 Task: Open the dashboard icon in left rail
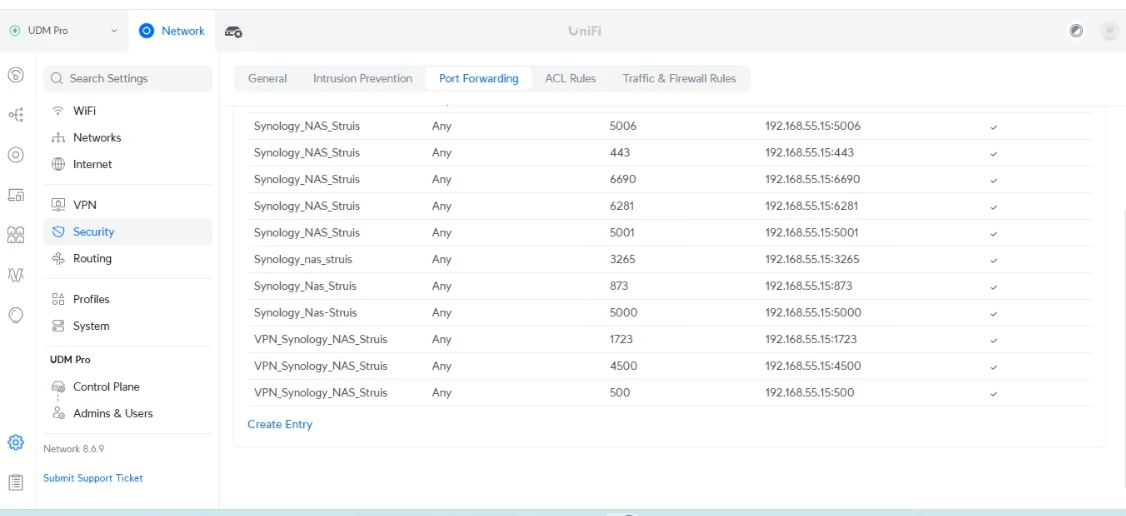point(16,75)
